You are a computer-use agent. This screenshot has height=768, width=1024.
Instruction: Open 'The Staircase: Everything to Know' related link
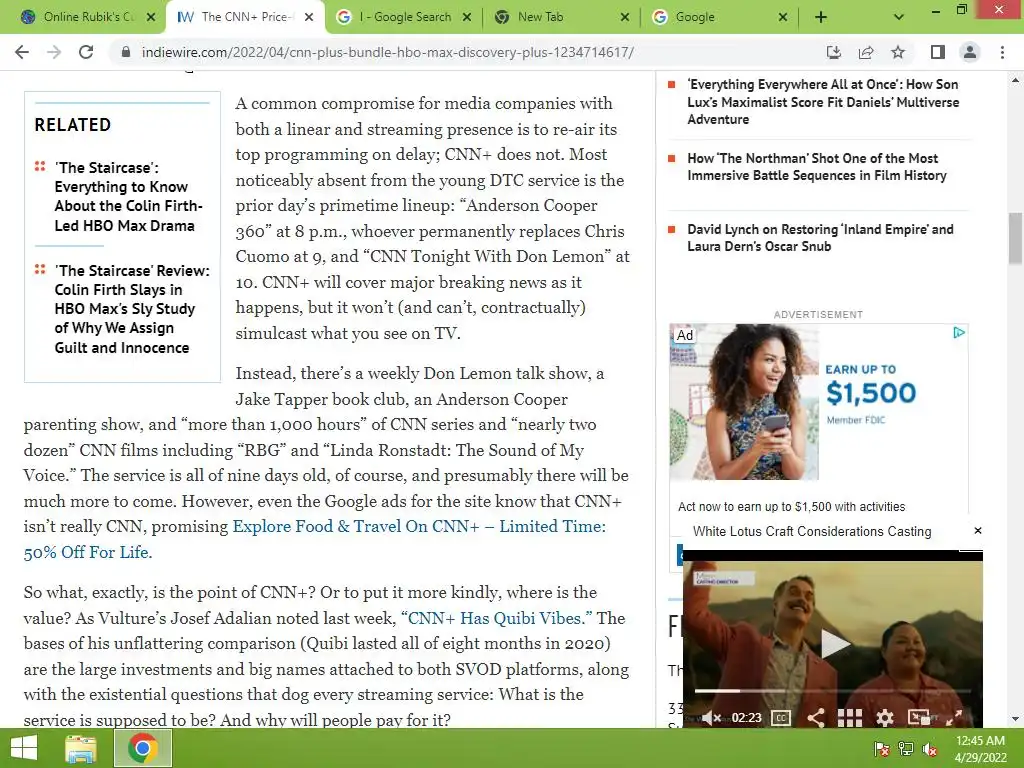click(128, 197)
